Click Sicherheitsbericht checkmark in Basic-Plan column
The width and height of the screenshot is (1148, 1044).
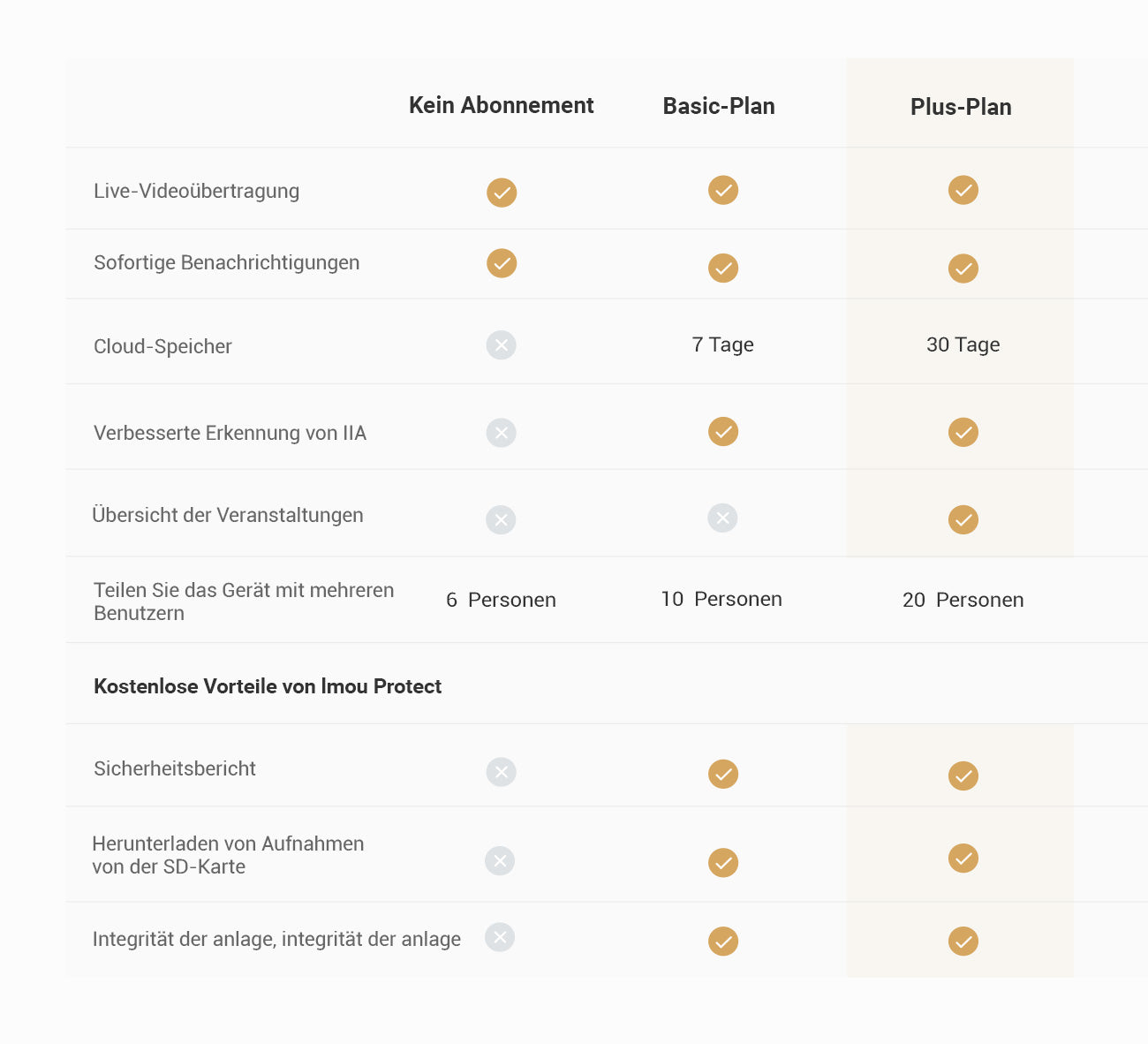pyautogui.click(x=723, y=775)
